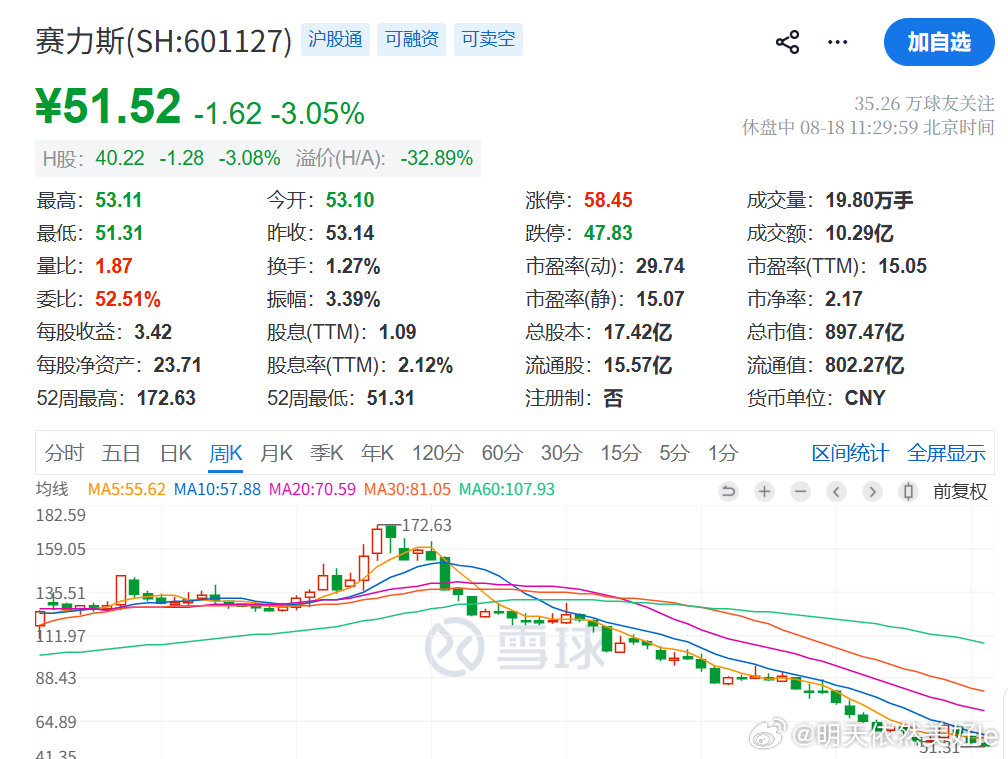Click the H股 price 40.22
The image size is (1008, 759).
click(x=120, y=158)
